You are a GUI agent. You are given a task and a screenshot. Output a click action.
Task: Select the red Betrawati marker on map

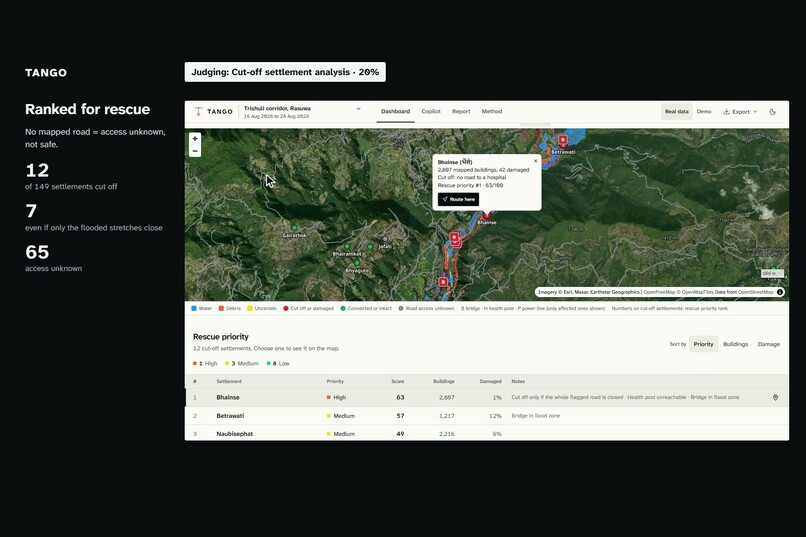pos(563,140)
